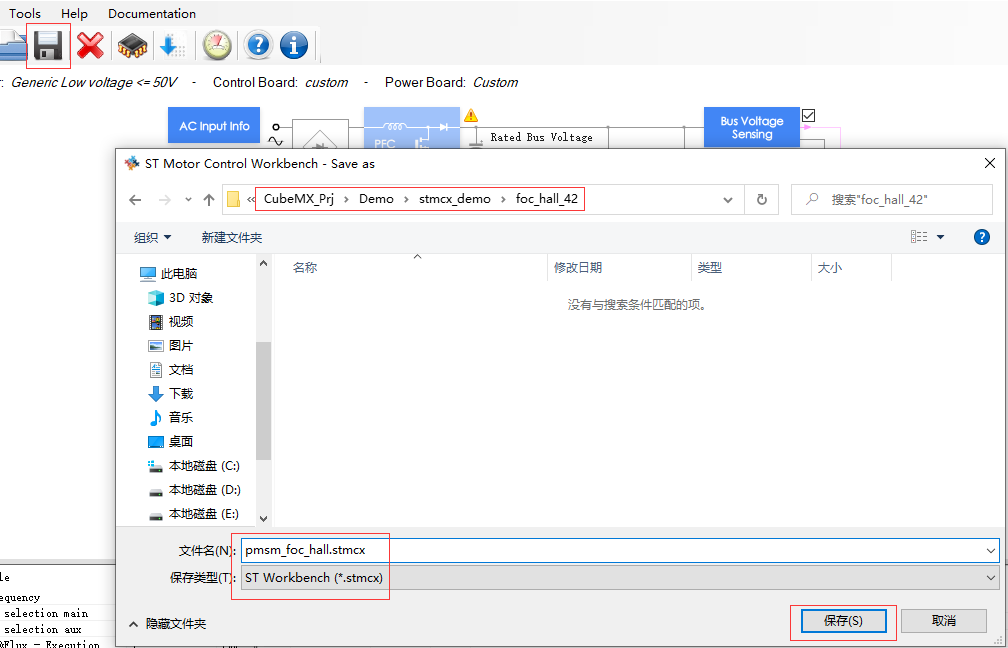1008x648 pixels.
Task: Click CubeMX_Prj in the address path
Action: [299, 199]
